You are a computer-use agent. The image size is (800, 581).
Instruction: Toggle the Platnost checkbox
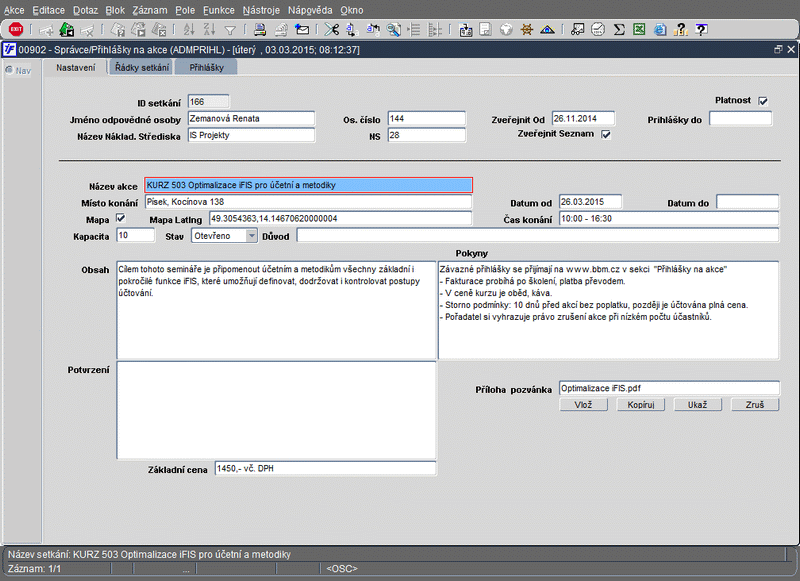point(763,101)
